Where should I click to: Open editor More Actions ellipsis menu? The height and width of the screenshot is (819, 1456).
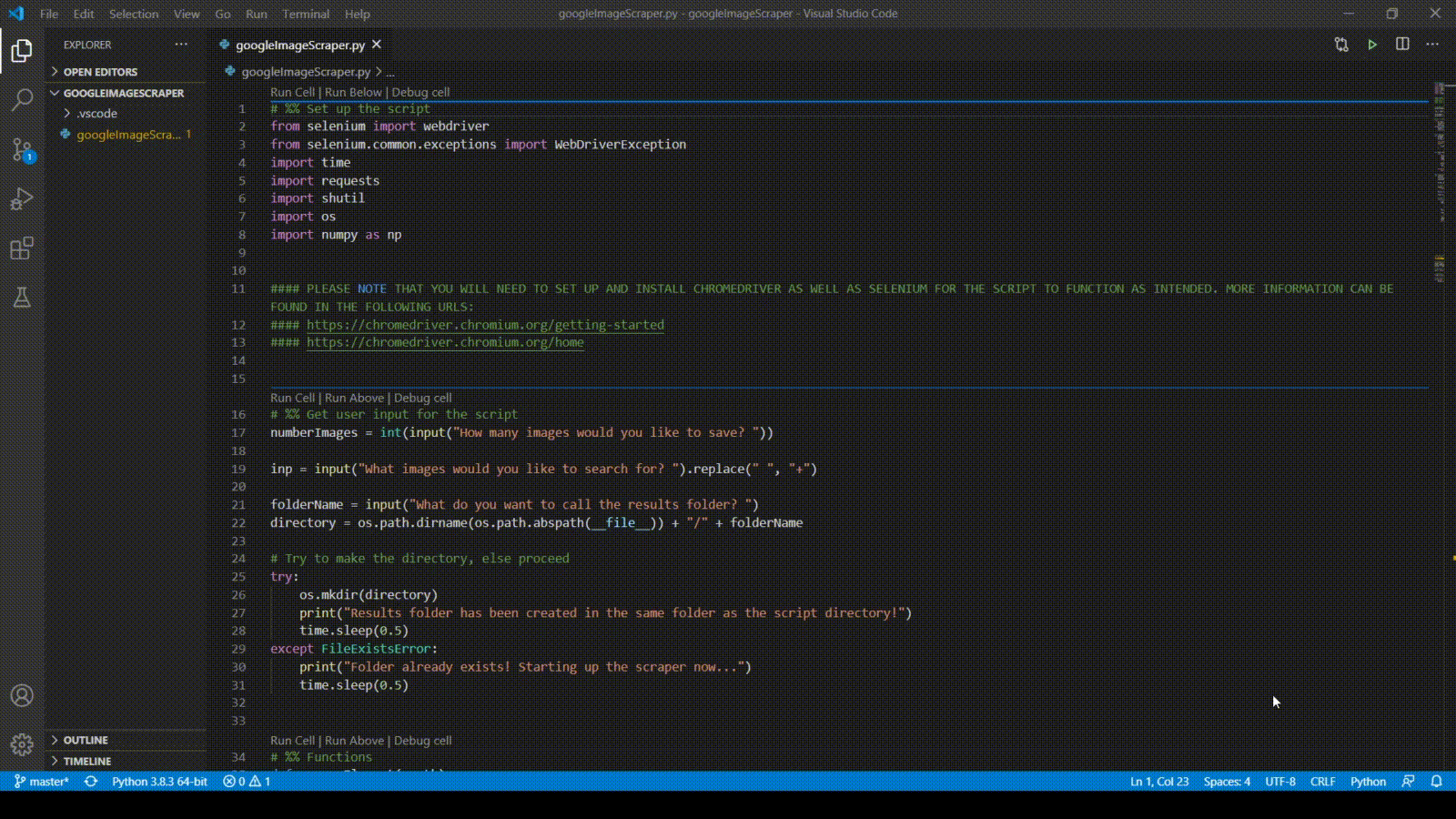pyautogui.click(x=1432, y=45)
